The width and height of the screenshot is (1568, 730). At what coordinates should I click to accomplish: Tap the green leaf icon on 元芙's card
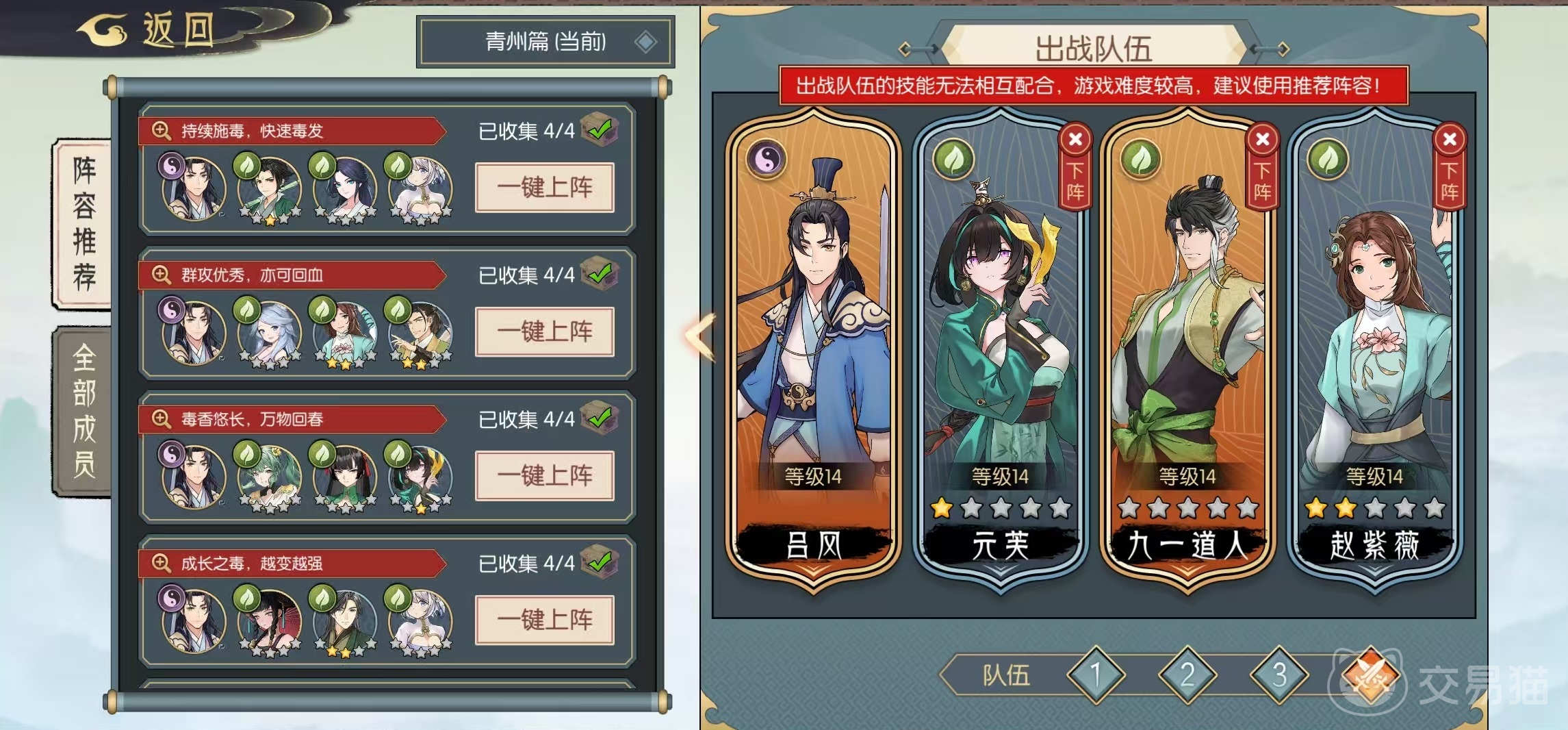(954, 159)
